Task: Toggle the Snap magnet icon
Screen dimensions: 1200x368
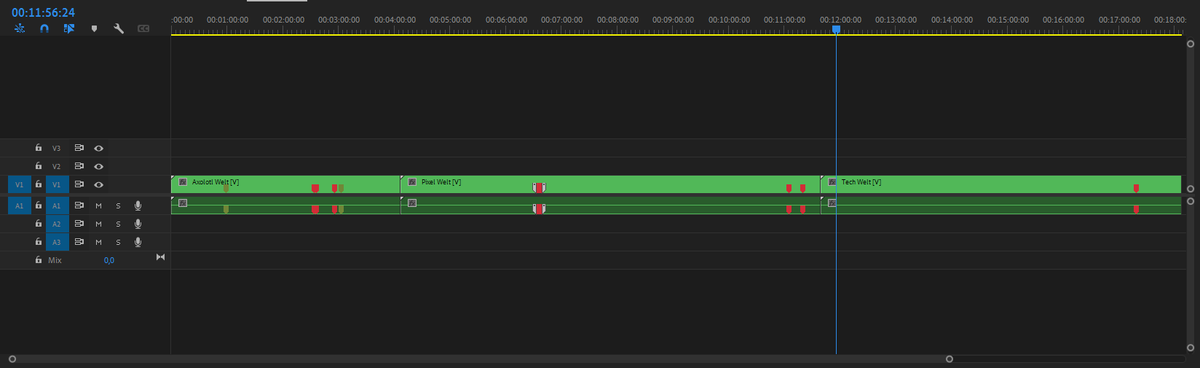Action: (44, 29)
